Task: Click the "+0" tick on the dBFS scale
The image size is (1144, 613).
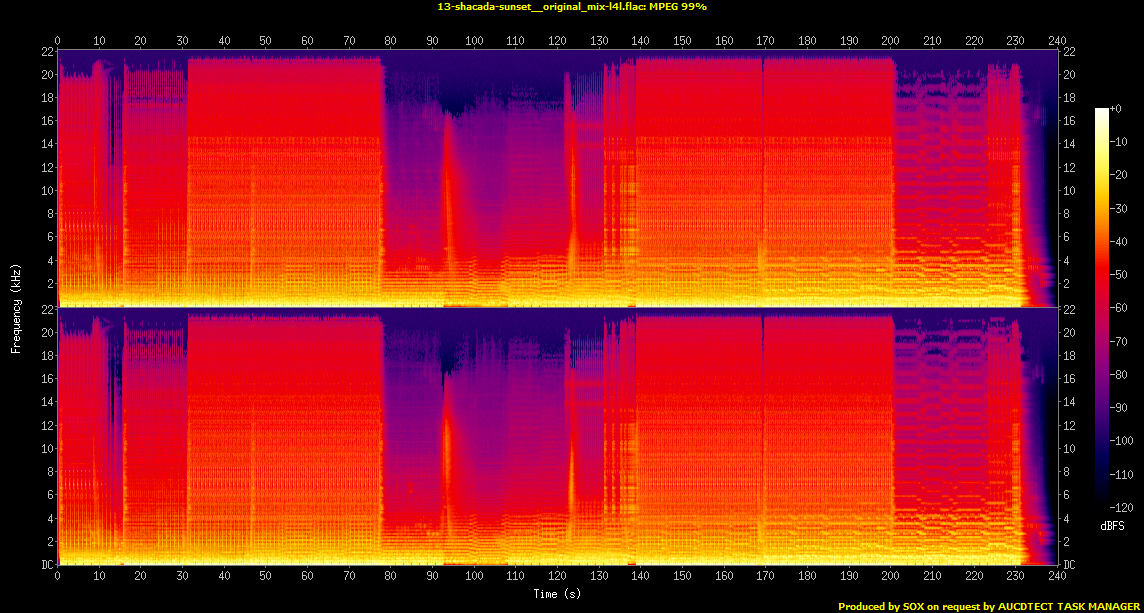Action: (x=1116, y=109)
